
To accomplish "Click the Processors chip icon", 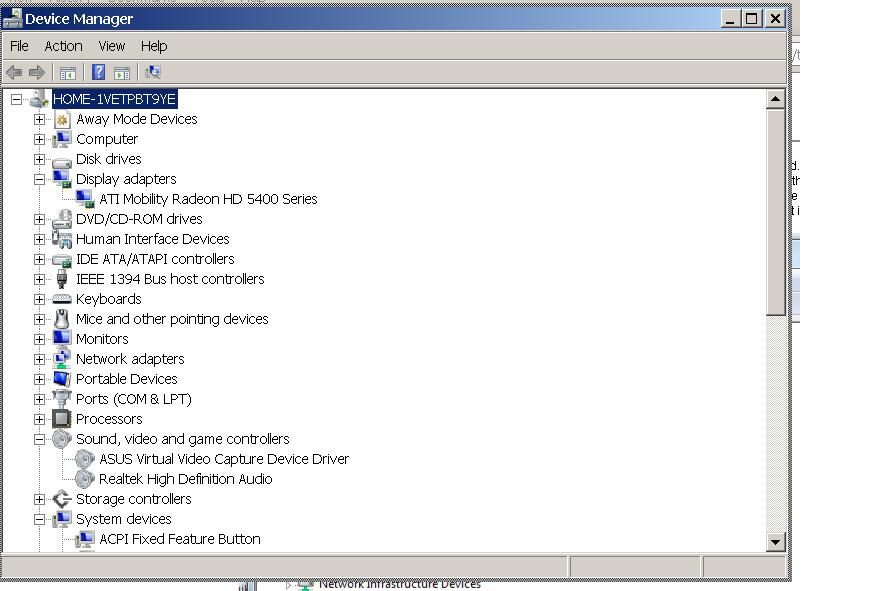I will pos(61,419).
